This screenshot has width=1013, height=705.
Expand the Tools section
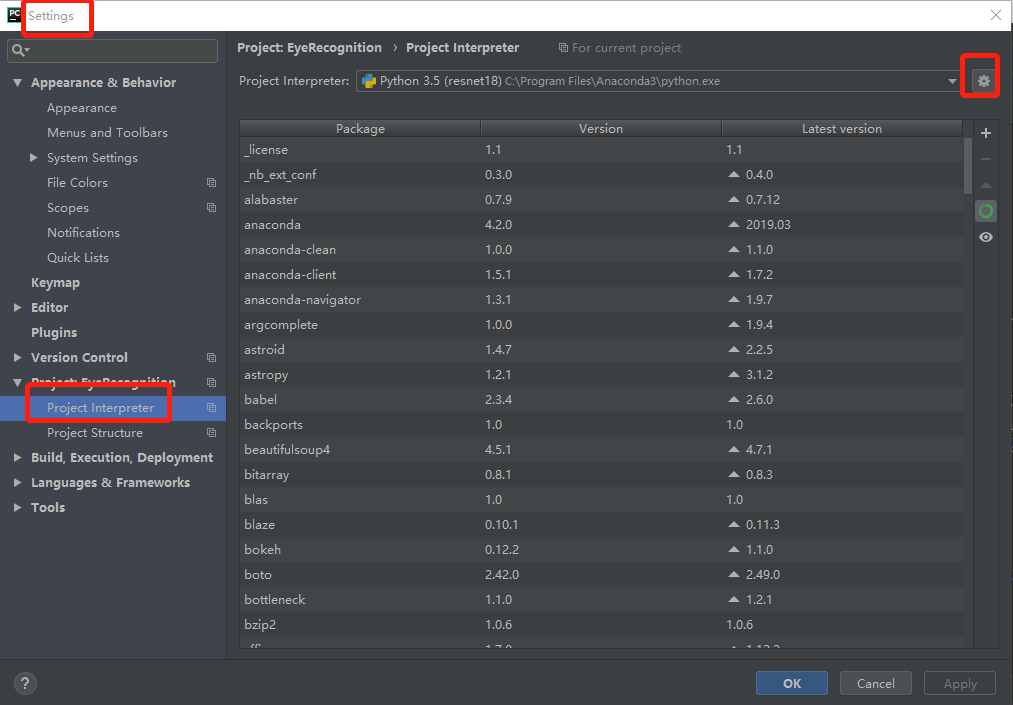(17, 507)
